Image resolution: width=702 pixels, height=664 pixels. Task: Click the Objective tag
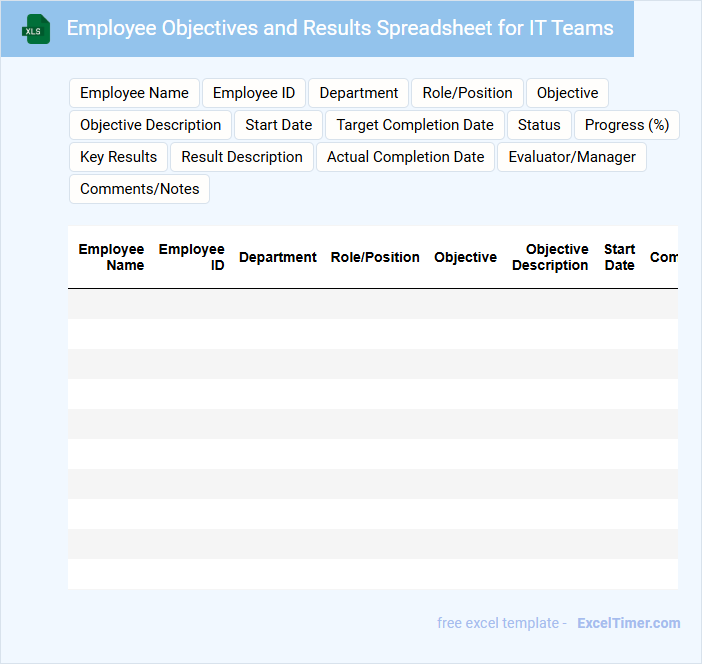click(x=567, y=93)
